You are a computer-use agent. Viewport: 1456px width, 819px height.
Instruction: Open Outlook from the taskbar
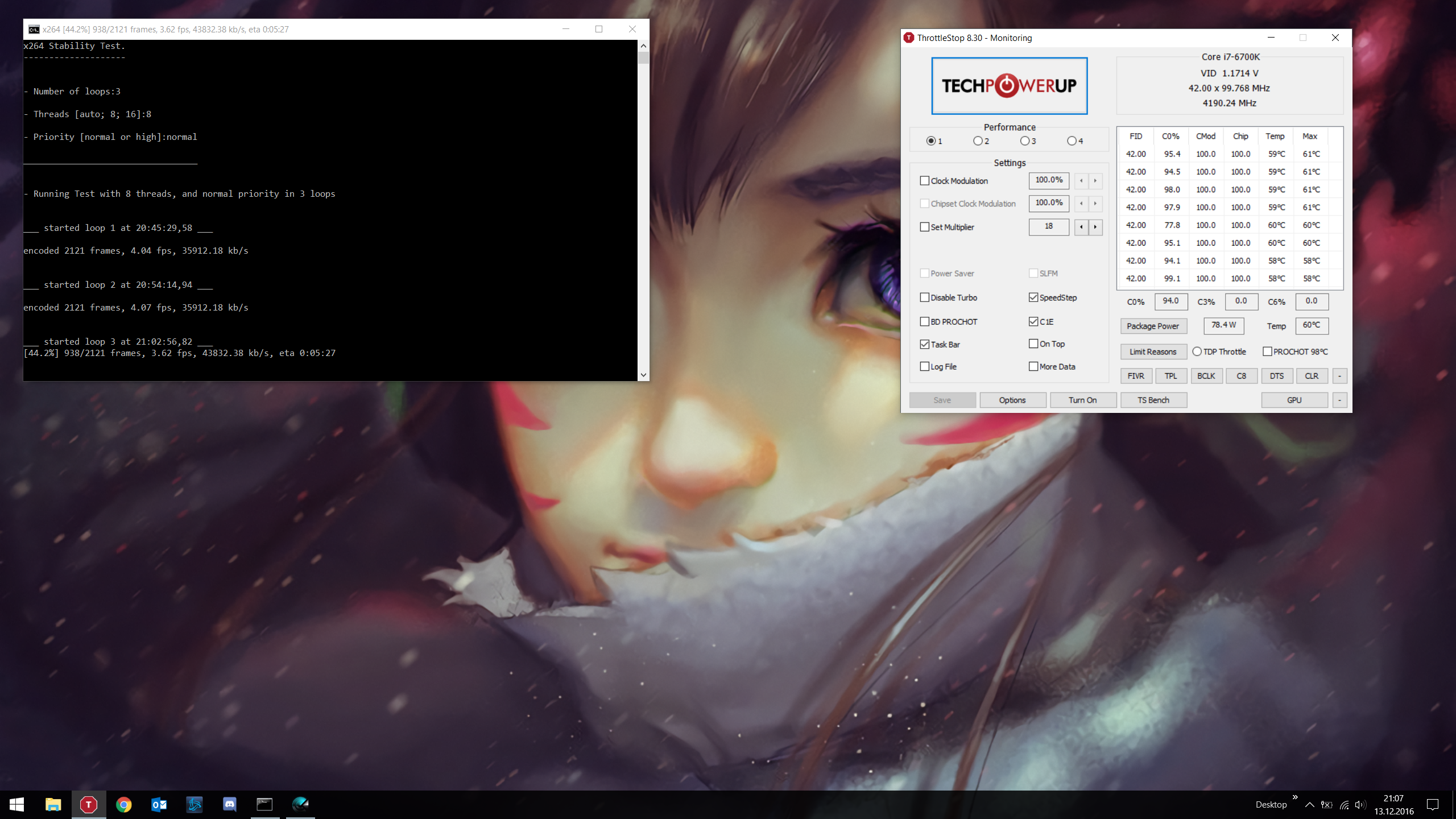point(159,804)
